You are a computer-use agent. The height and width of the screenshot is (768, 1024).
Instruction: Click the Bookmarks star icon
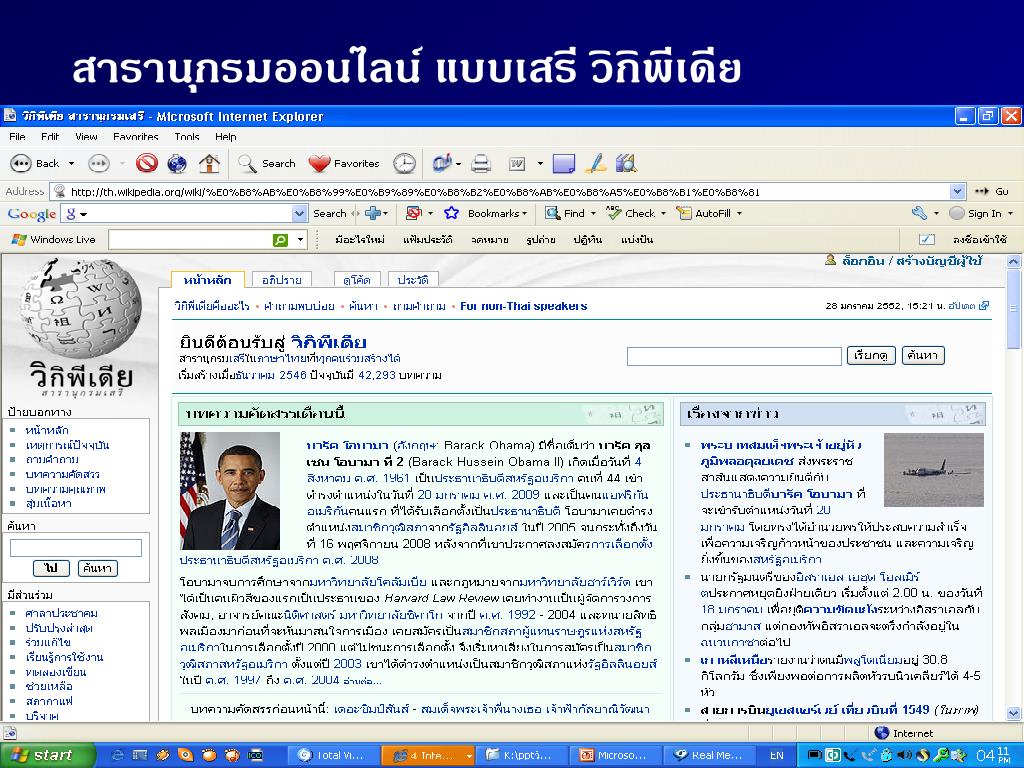(451, 213)
